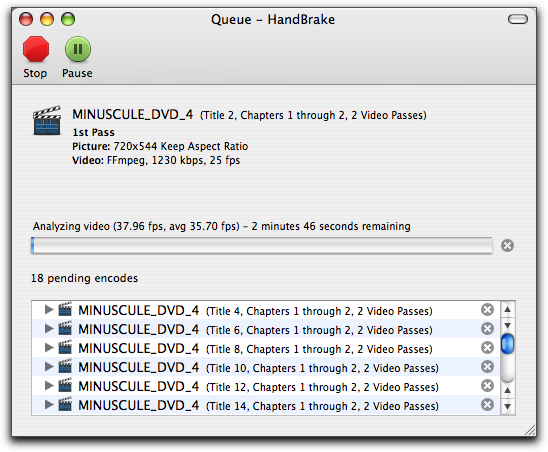Viewport: 548px width, 452px height.
Task: Click the blue scrollbar thumb in queue list
Action: (x=507, y=344)
